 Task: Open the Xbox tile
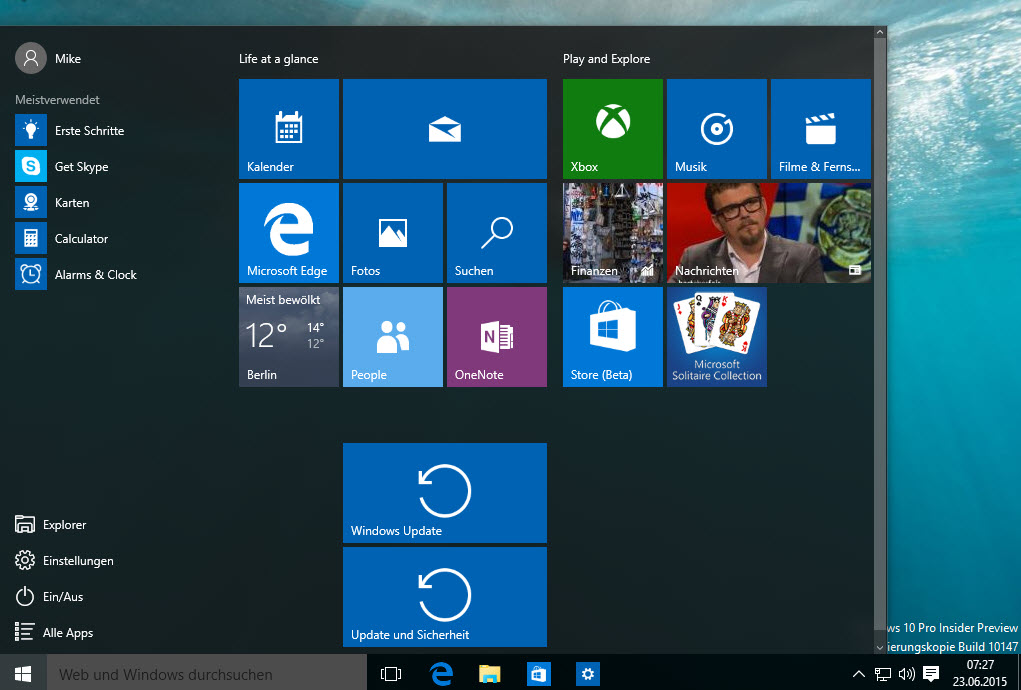pyautogui.click(x=613, y=129)
